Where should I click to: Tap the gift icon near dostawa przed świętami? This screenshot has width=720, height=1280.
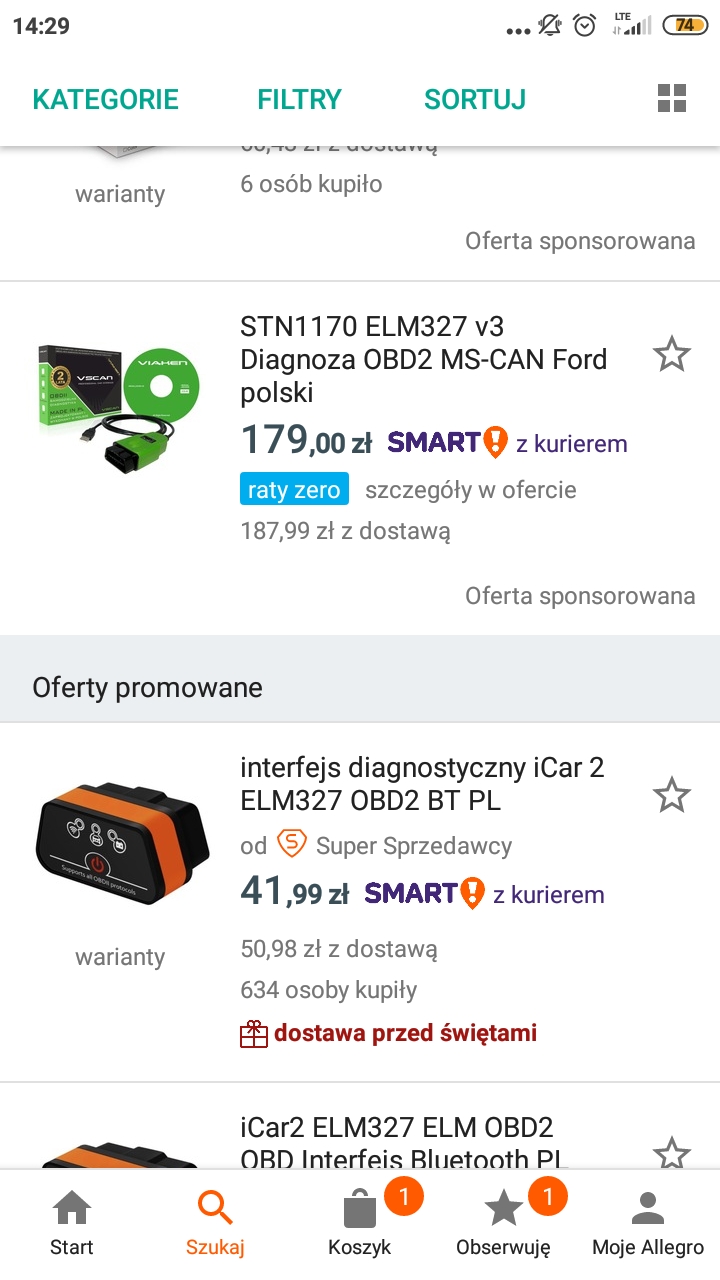(254, 1033)
